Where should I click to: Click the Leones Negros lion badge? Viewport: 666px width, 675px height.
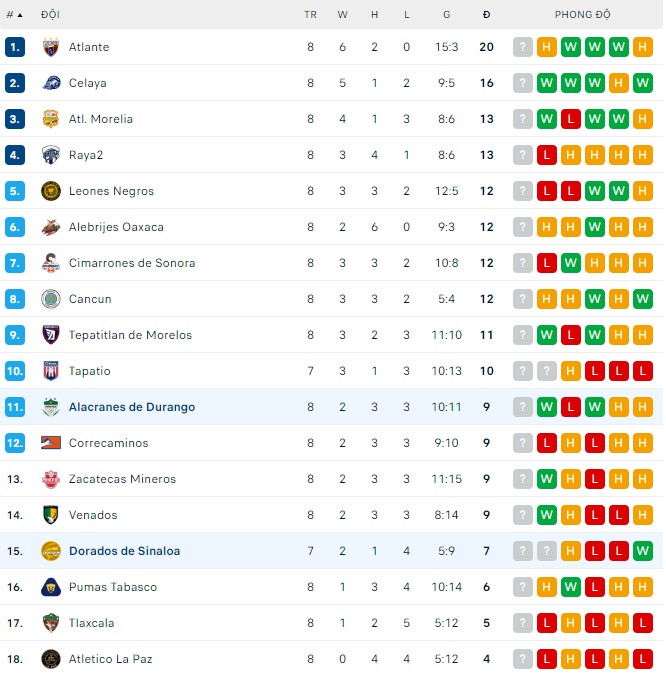tap(51, 191)
